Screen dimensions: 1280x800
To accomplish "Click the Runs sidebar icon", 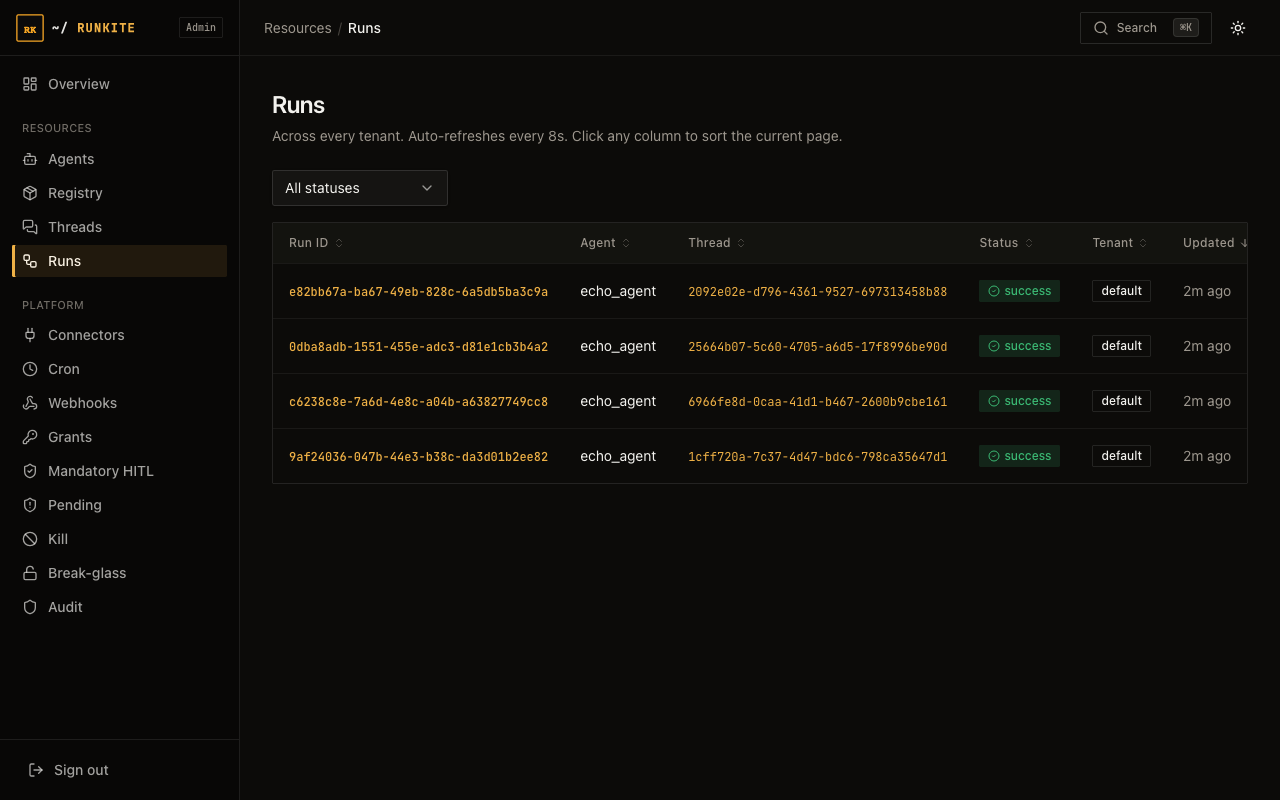I will (30, 261).
